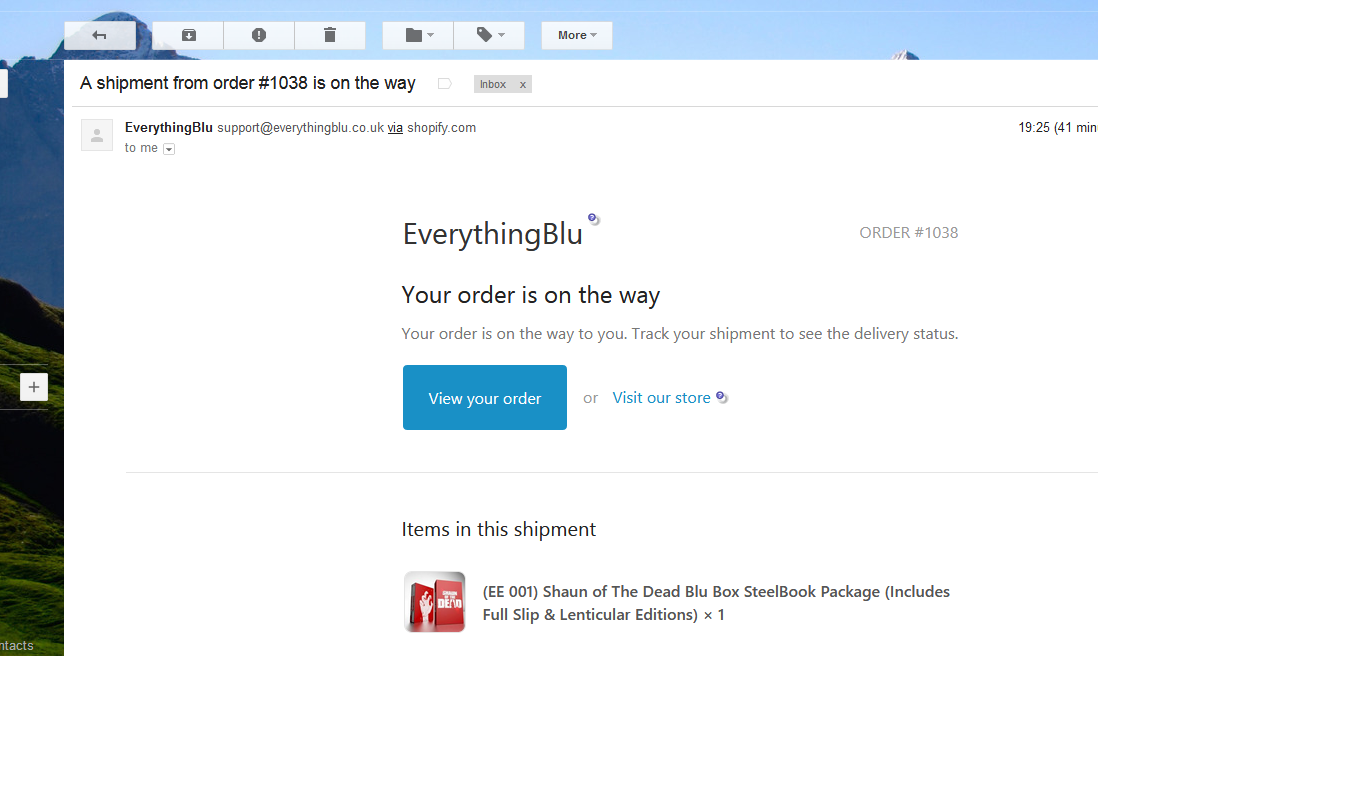Archive this email
The width and height of the screenshot is (1351, 799).
click(x=188, y=35)
